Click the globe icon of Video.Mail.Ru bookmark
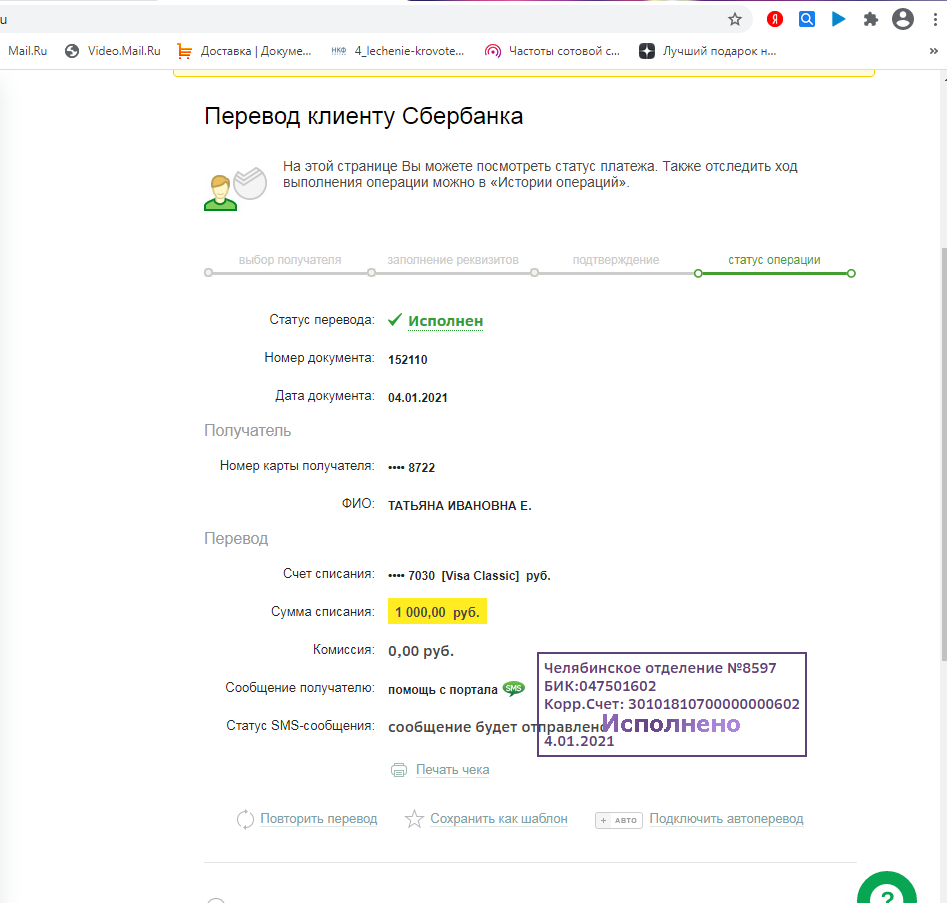 point(72,51)
